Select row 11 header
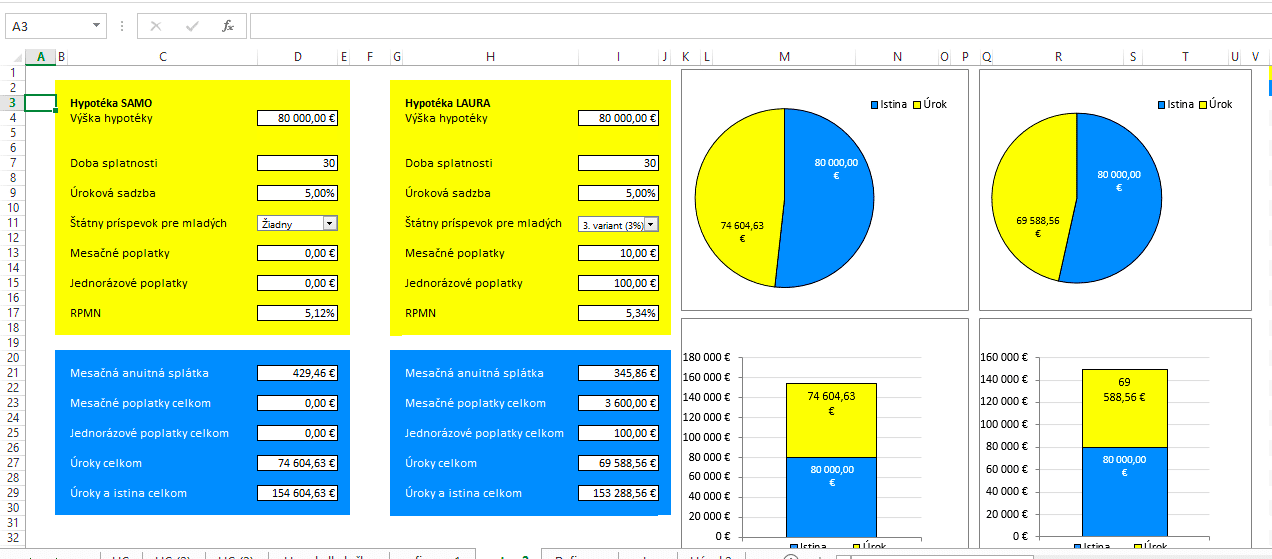The width and height of the screenshot is (1272, 559). (x=12, y=223)
